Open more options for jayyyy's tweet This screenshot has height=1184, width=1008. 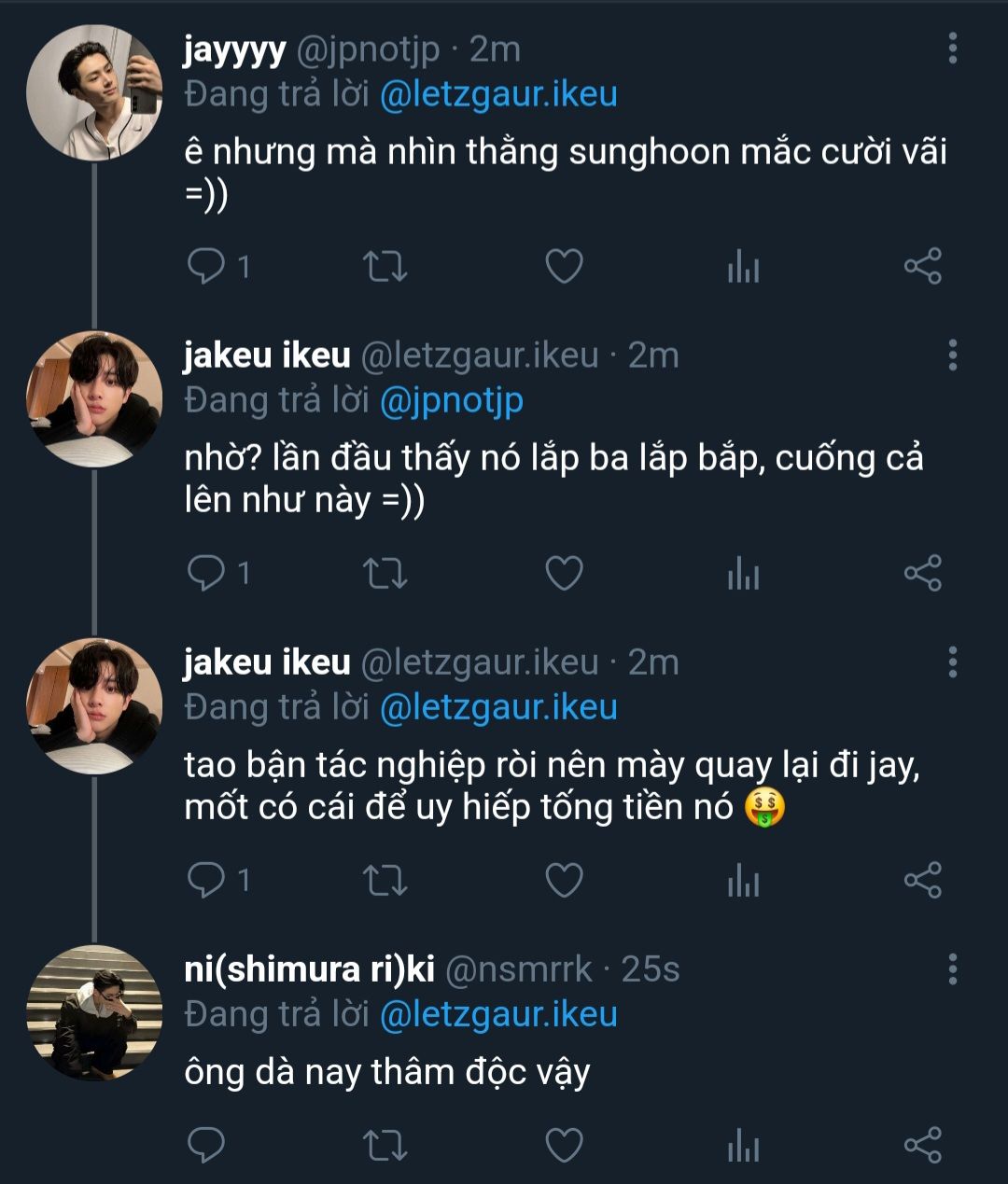(952, 49)
